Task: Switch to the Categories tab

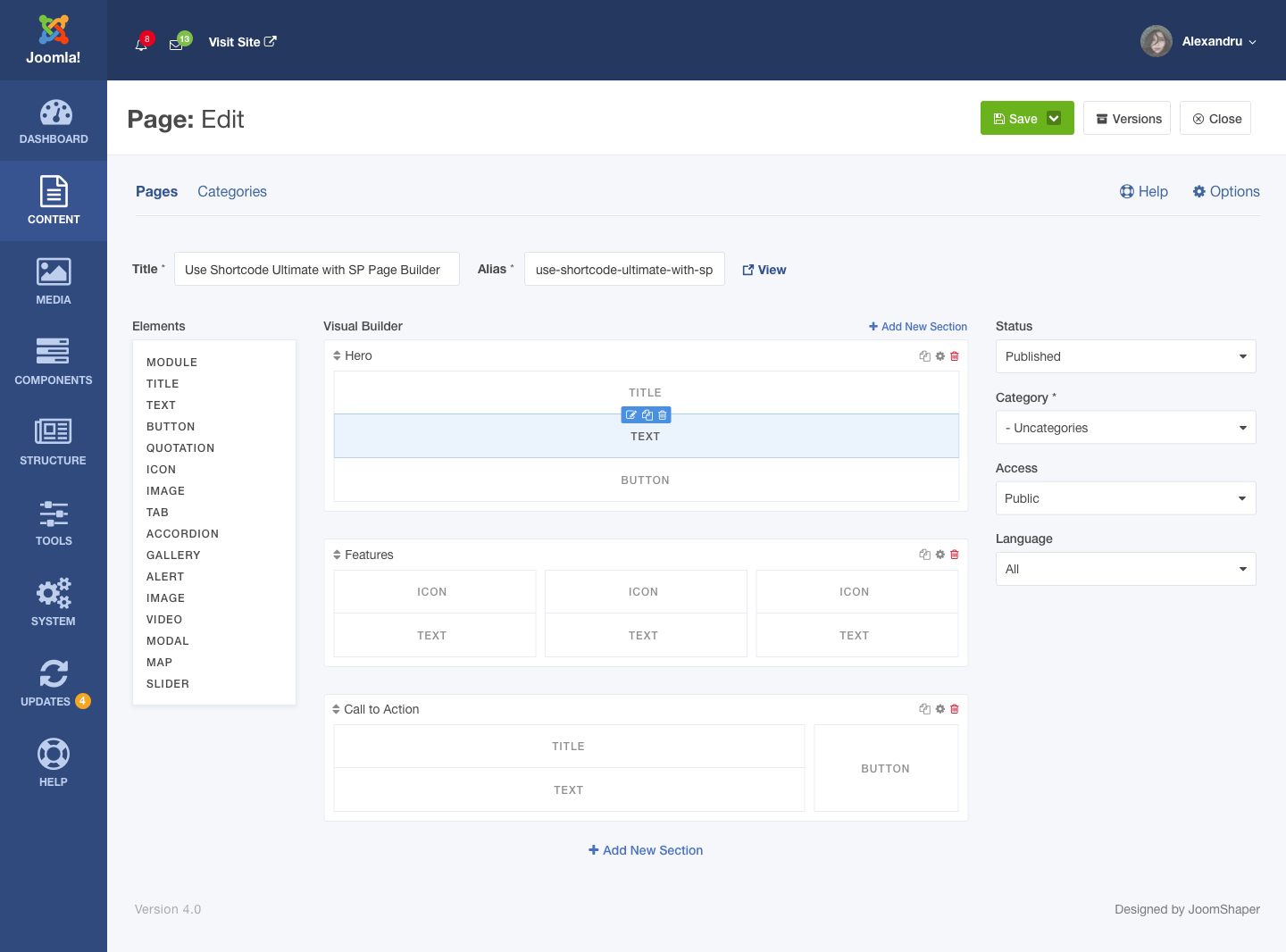Action: 232,191
